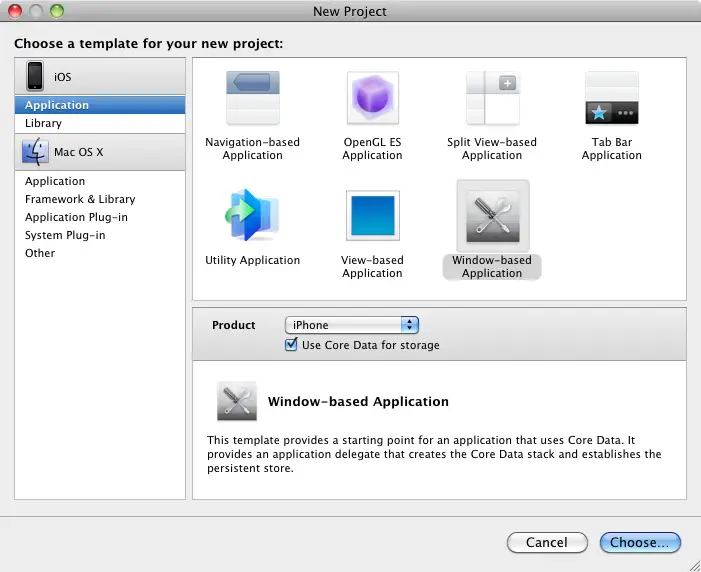Click the Window-based Application description icon
701x572 pixels.
click(237, 401)
